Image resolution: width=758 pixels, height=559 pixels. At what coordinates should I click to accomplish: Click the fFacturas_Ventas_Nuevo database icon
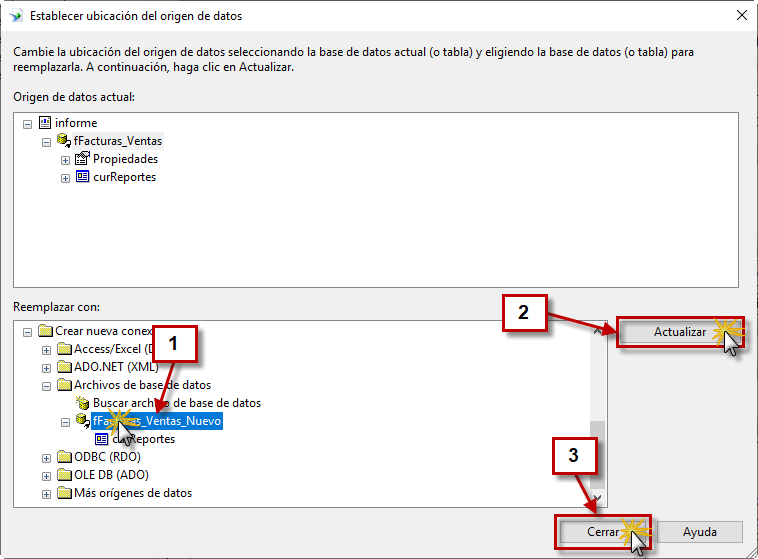tap(83, 421)
